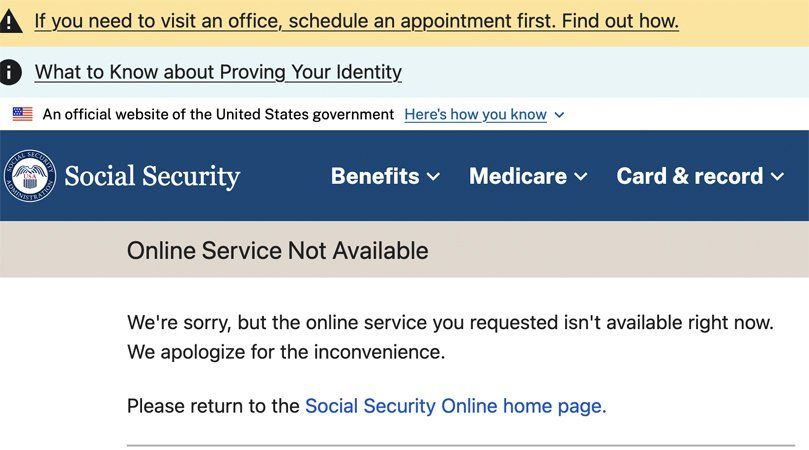Open What to Know about Proving Your Identity
Viewport: 809px width, 450px height.
point(218,72)
